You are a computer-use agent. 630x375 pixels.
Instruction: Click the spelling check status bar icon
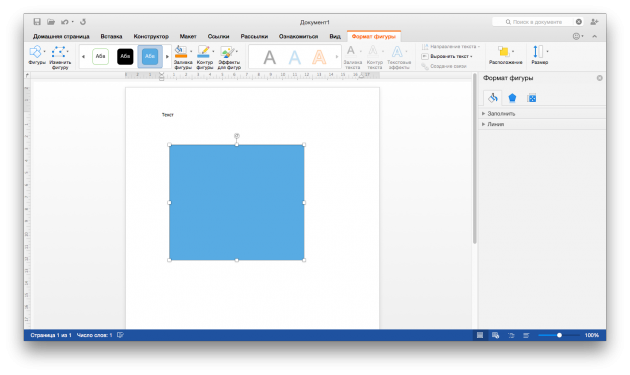120,335
